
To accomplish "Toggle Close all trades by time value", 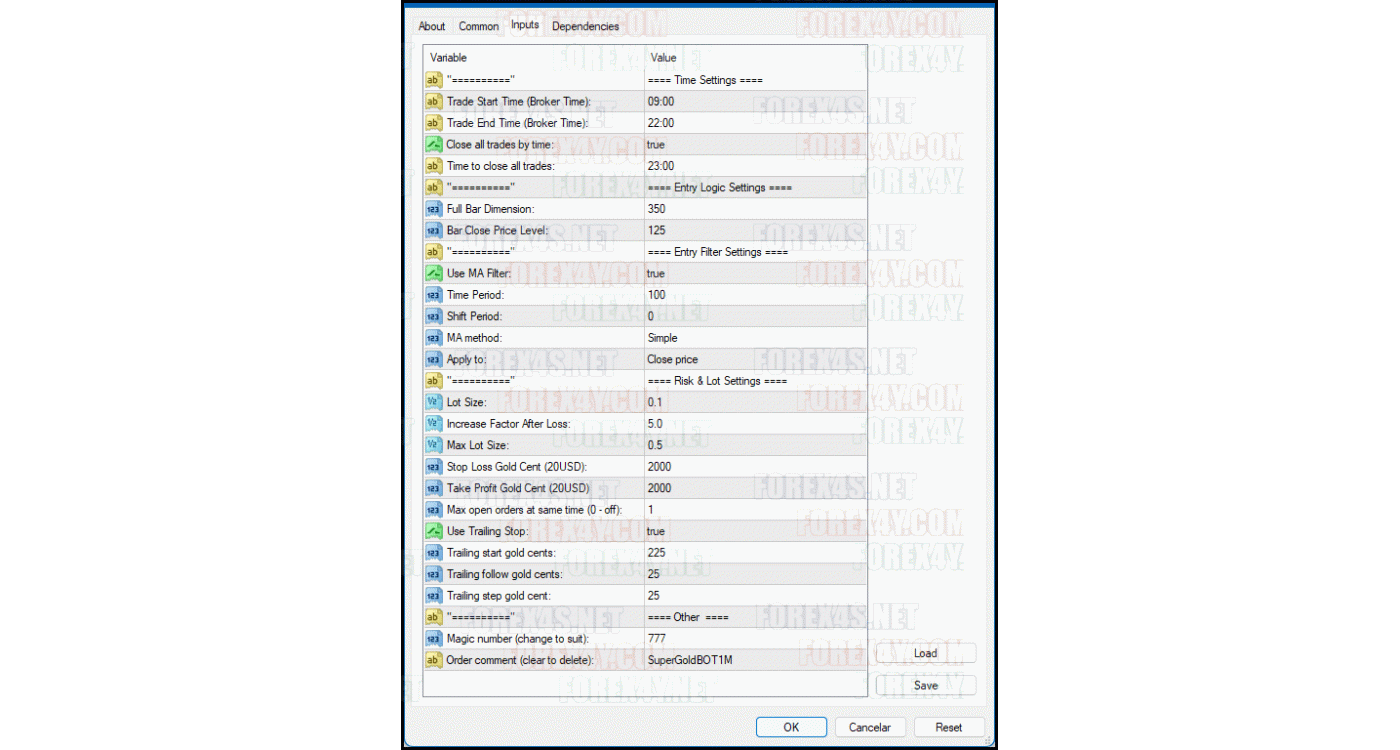I will (x=656, y=145).
